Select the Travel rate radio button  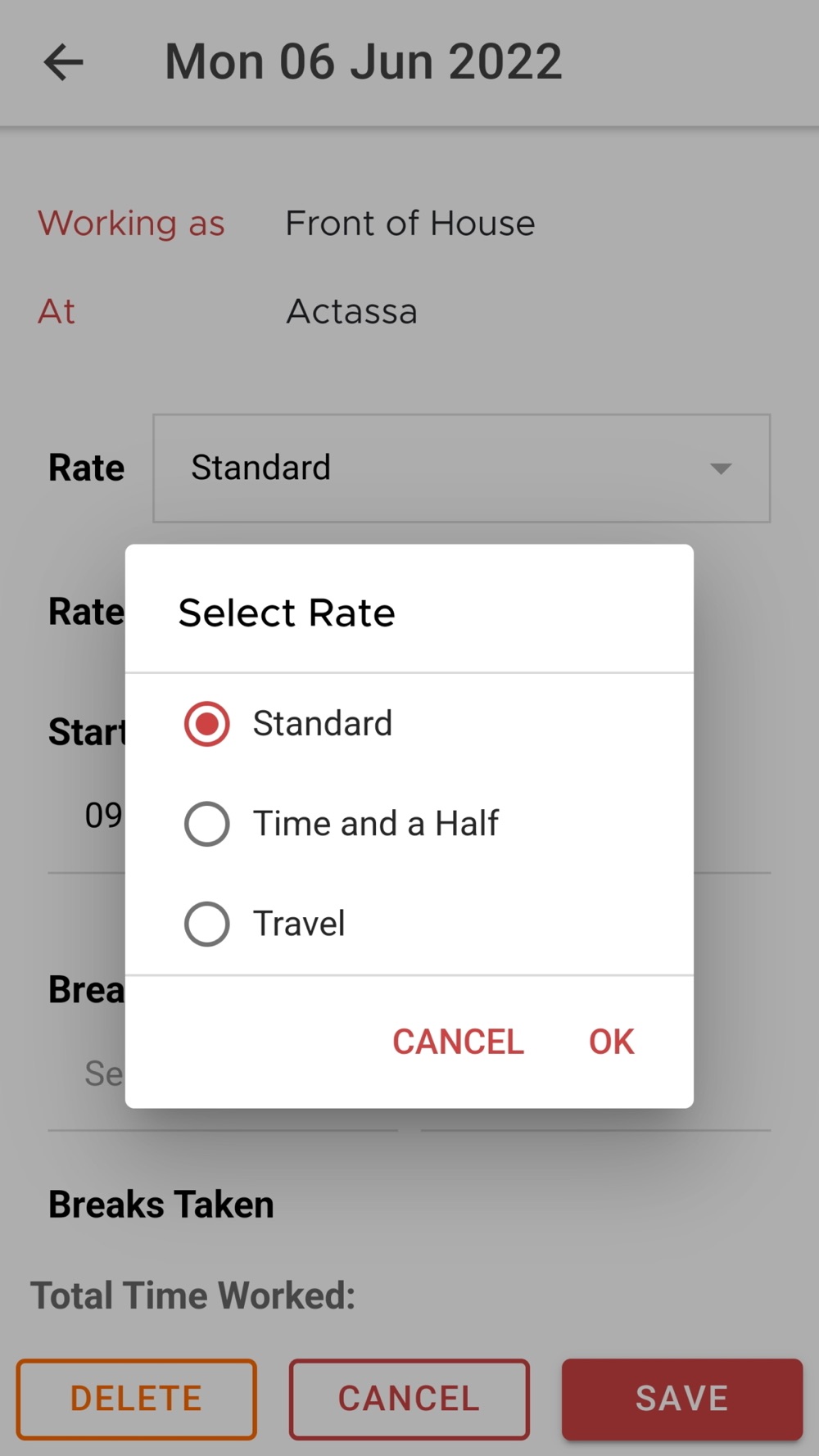coord(206,924)
